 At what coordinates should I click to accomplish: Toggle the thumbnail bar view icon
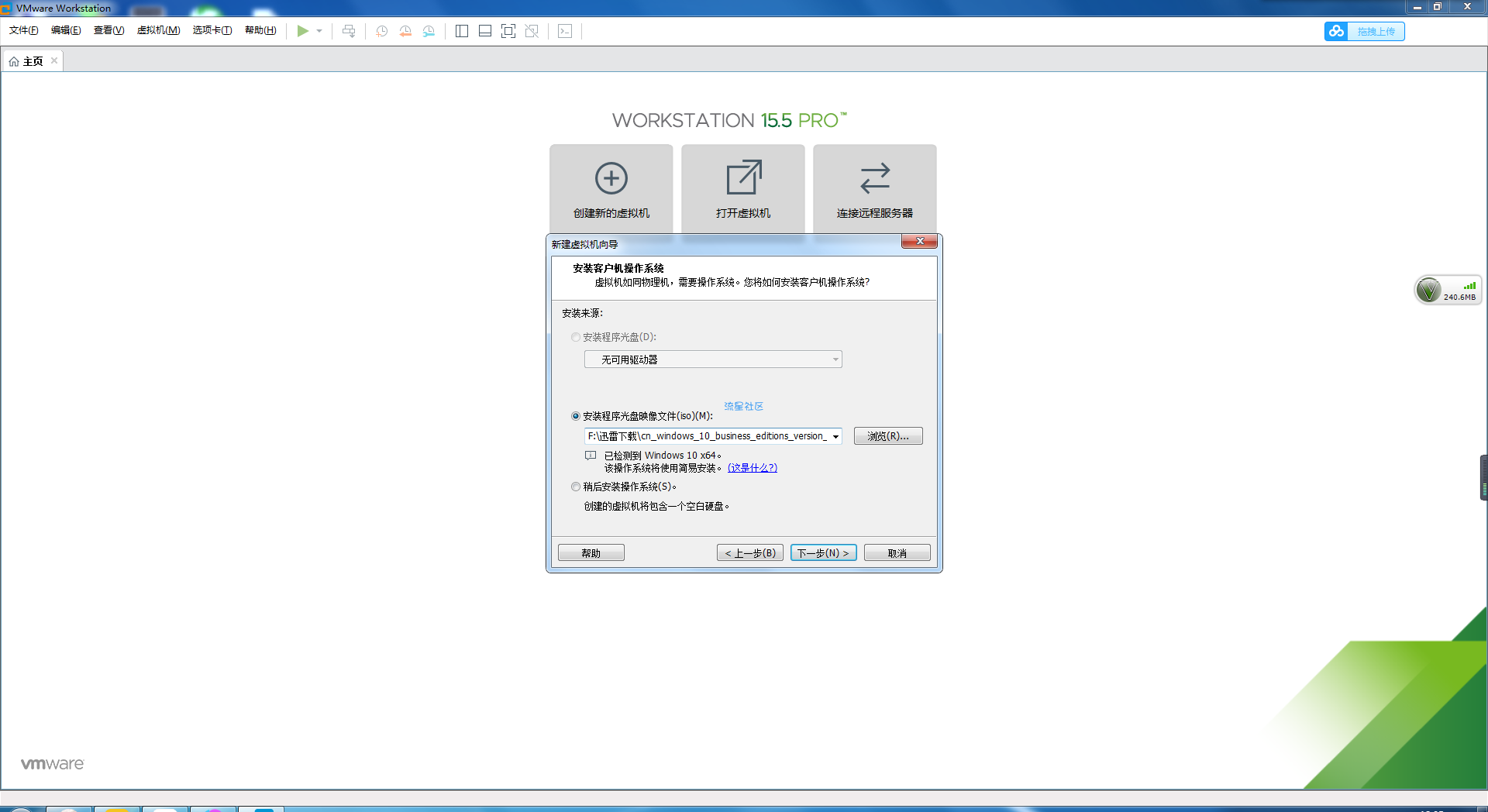pyautogui.click(x=485, y=31)
